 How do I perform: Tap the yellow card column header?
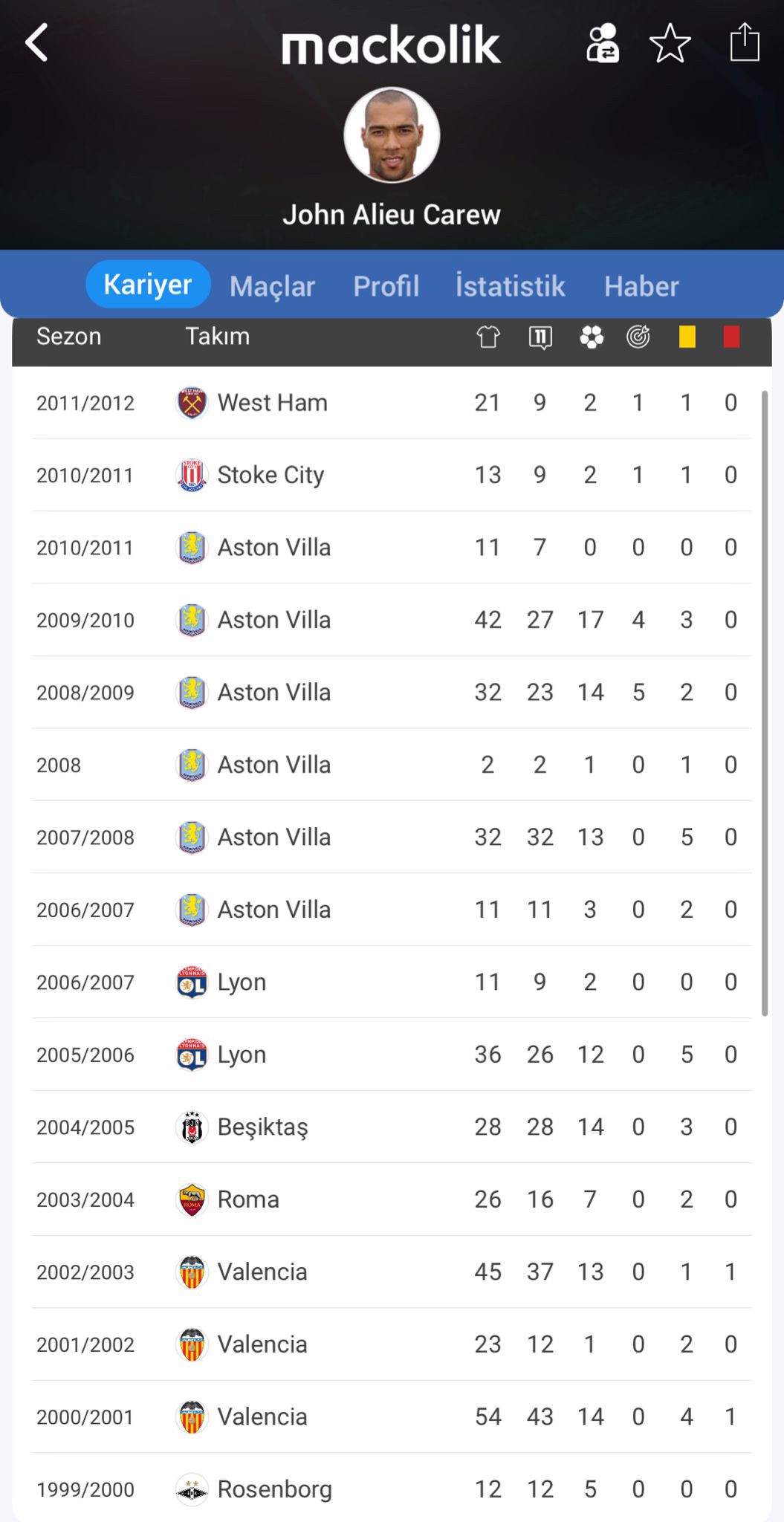coord(687,337)
